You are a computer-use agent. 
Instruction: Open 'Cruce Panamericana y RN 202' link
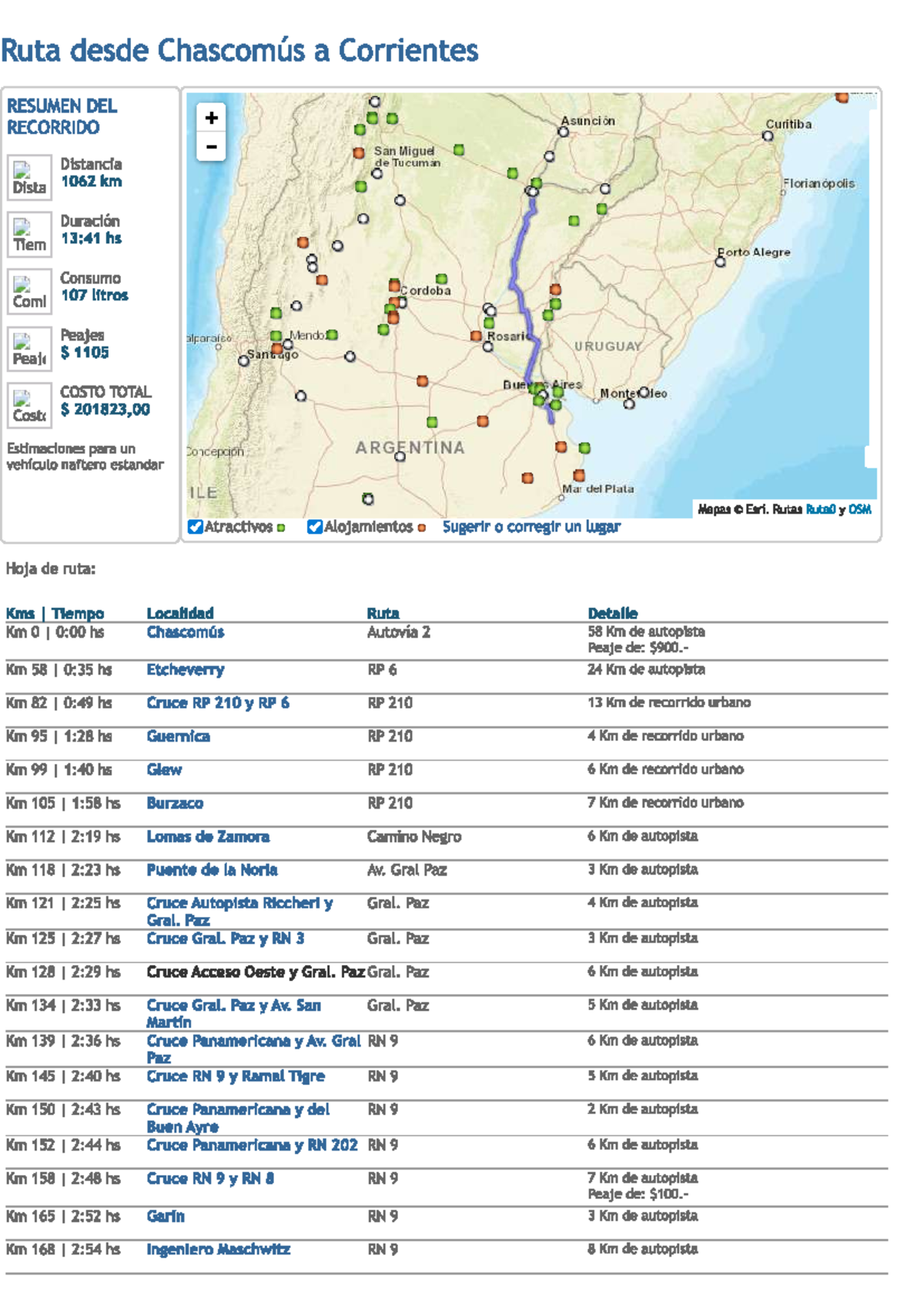coord(253,1145)
